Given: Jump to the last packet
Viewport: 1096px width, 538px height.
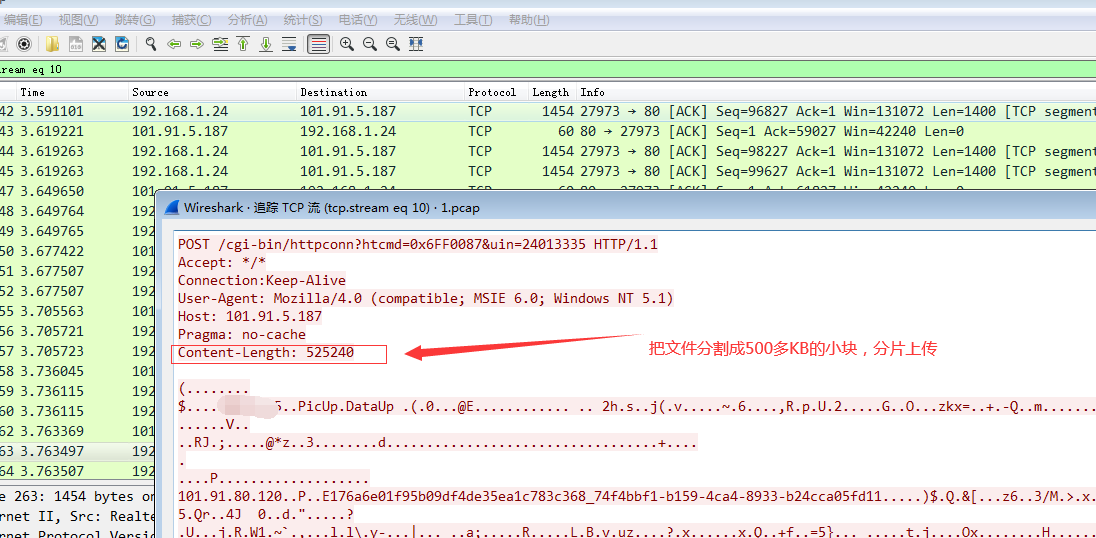Looking at the screenshot, I should click(x=266, y=44).
